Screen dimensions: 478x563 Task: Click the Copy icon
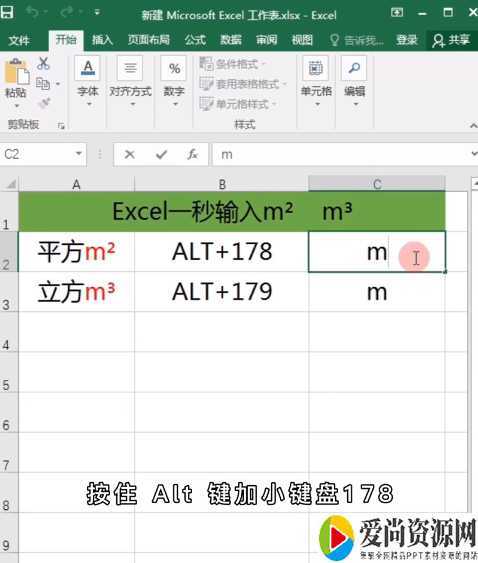(43, 84)
